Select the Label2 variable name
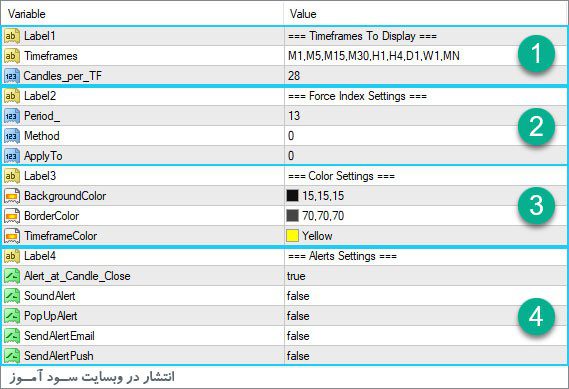The image size is (569, 389). [x=40, y=96]
